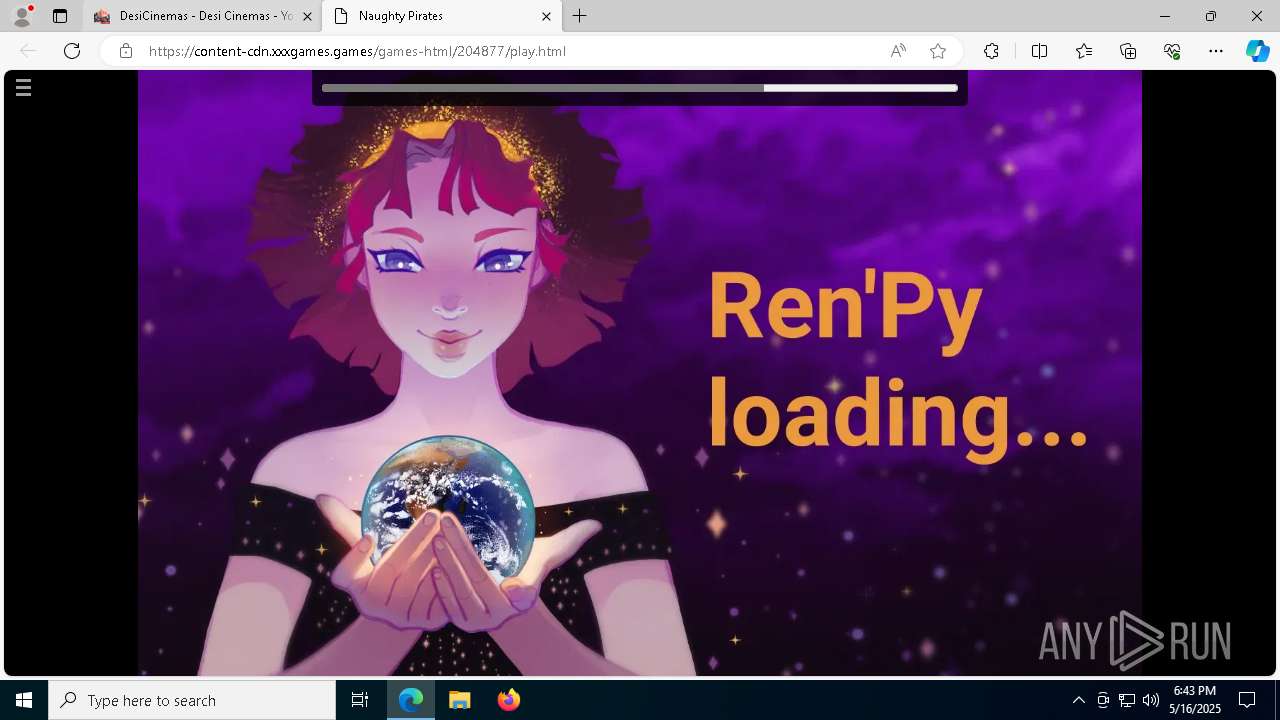
Task: Open Collections panel
Action: point(1128,51)
